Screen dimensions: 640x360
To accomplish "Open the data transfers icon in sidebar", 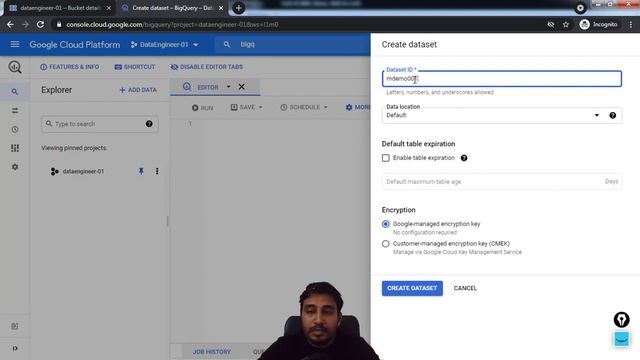I will [15, 111].
